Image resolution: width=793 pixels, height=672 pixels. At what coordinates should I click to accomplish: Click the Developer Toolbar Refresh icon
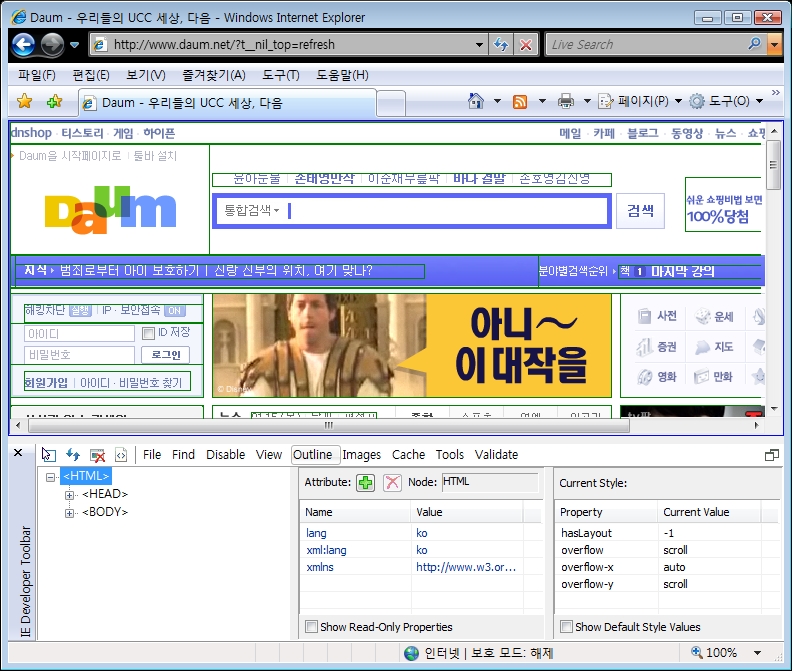point(73,455)
